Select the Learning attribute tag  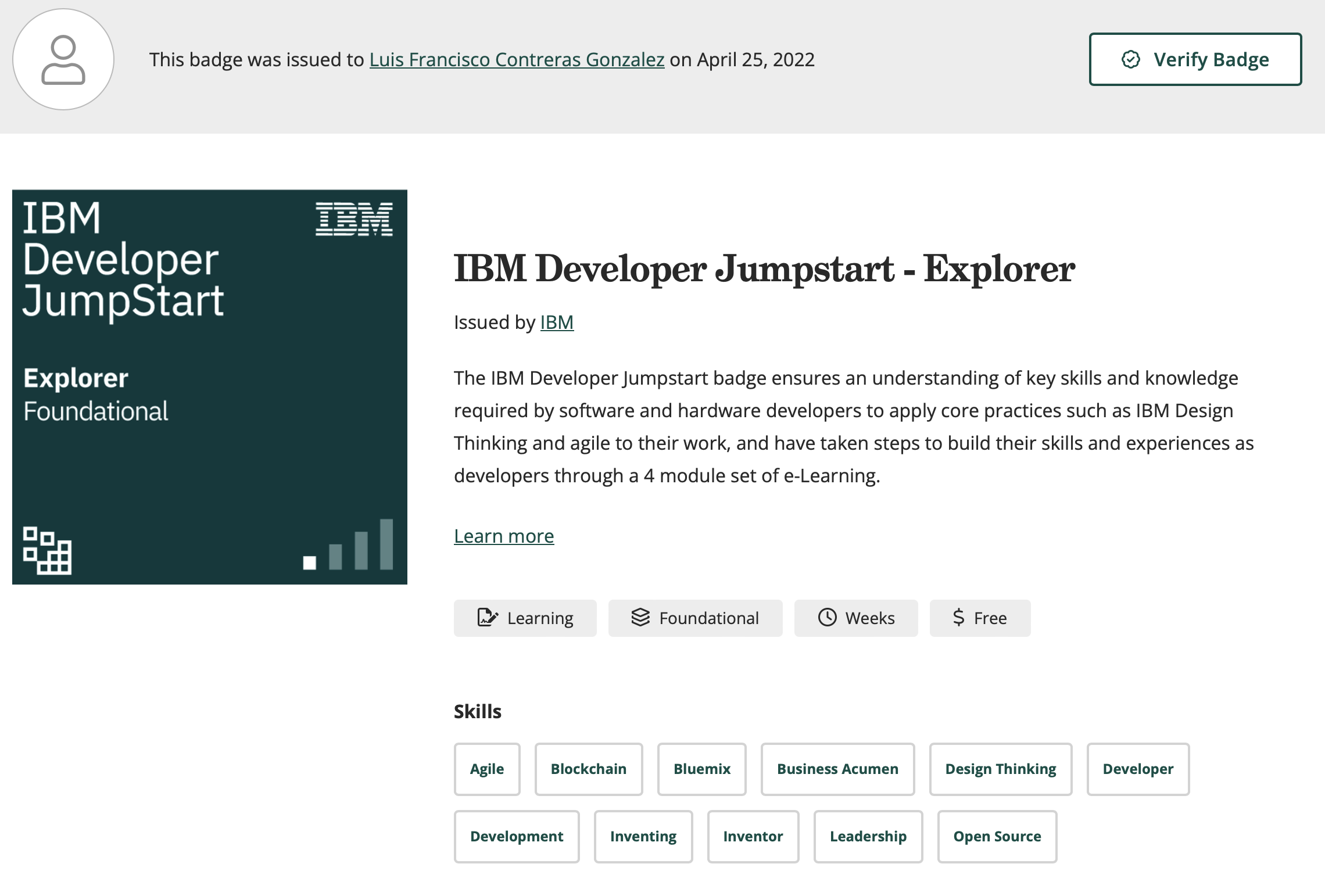click(x=525, y=618)
